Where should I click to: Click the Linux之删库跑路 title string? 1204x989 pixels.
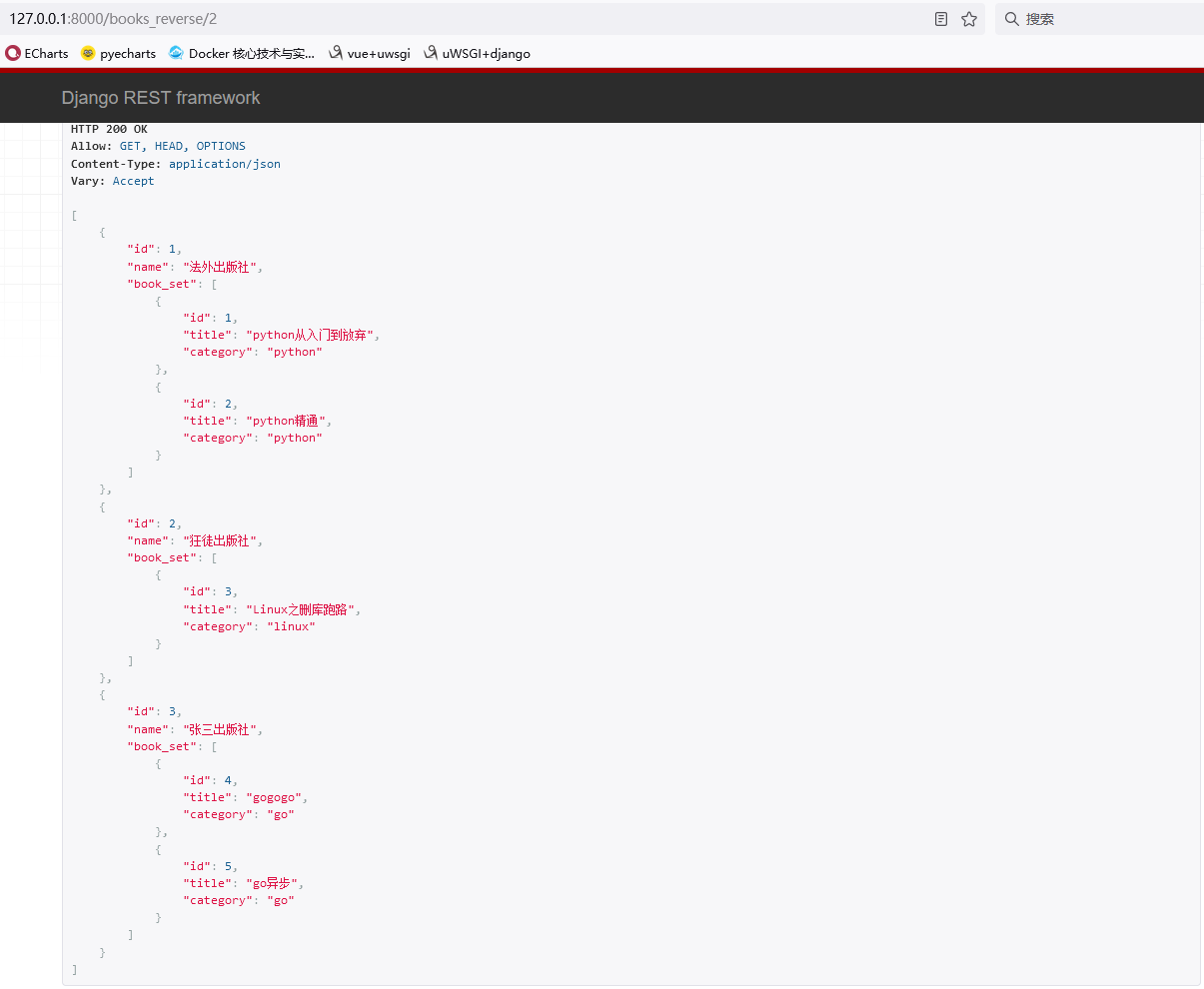pos(303,609)
